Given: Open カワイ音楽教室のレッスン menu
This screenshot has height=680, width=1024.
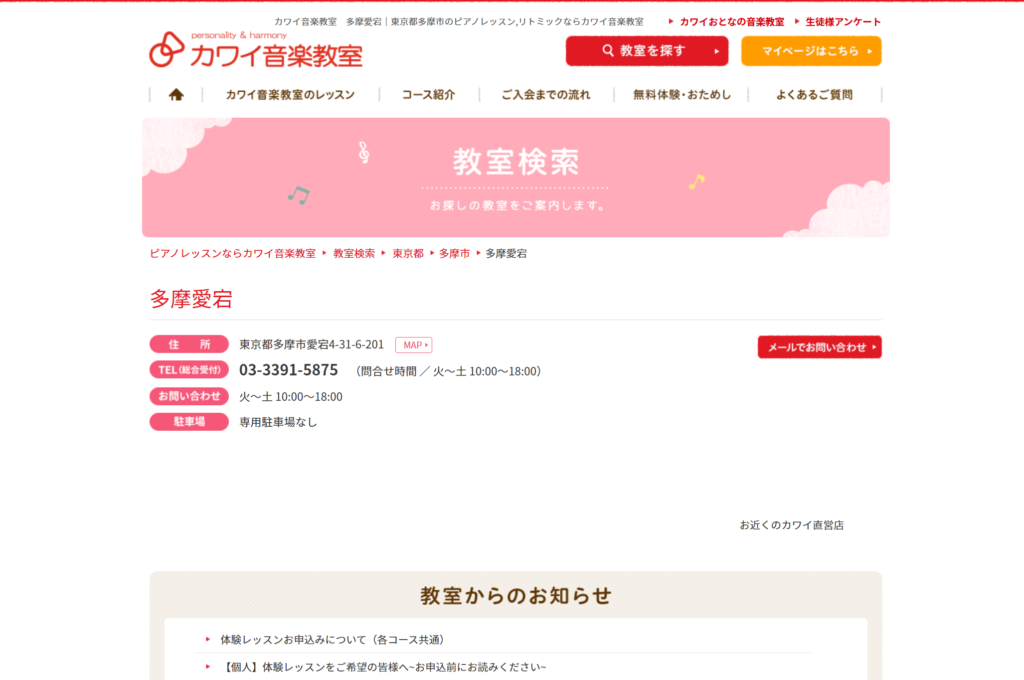Looking at the screenshot, I should click(x=290, y=95).
